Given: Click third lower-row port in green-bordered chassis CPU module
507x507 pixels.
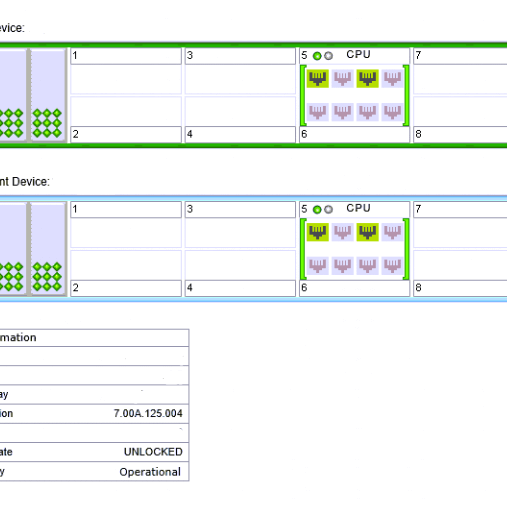Looking at the screenshot, I should (x=367, y=112).
